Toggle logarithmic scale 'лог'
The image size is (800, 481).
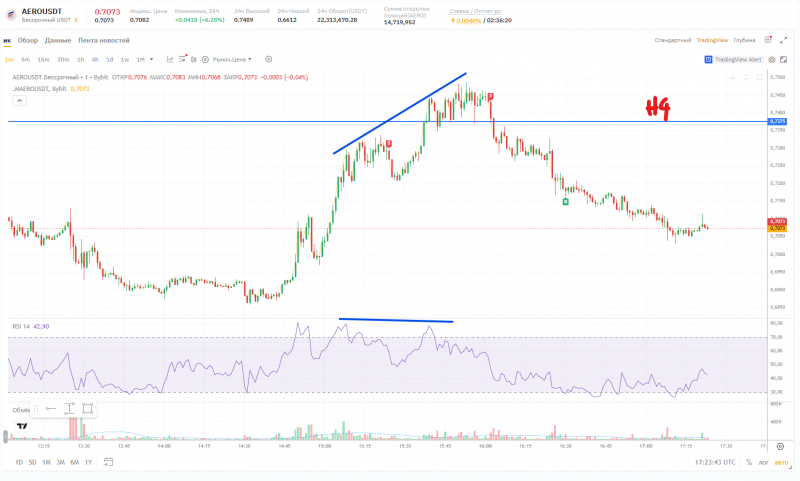763,462
